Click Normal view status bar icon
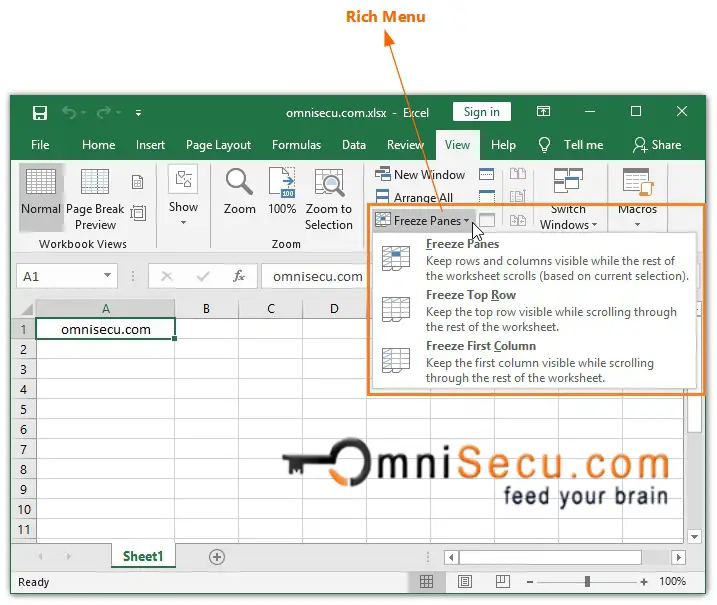The height and width of the screenshot is (605, 717). (426, 581)
